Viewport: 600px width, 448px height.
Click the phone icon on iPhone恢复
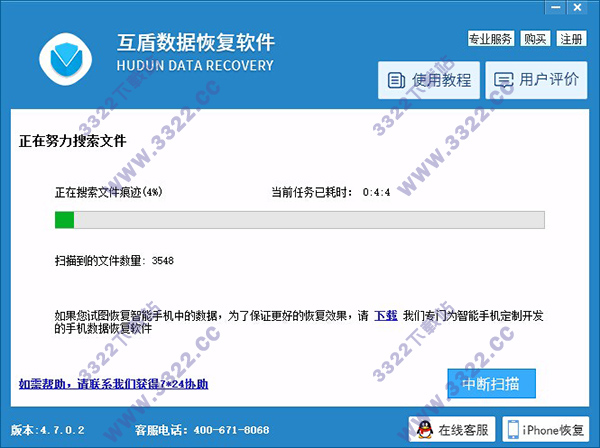[513, 430]
